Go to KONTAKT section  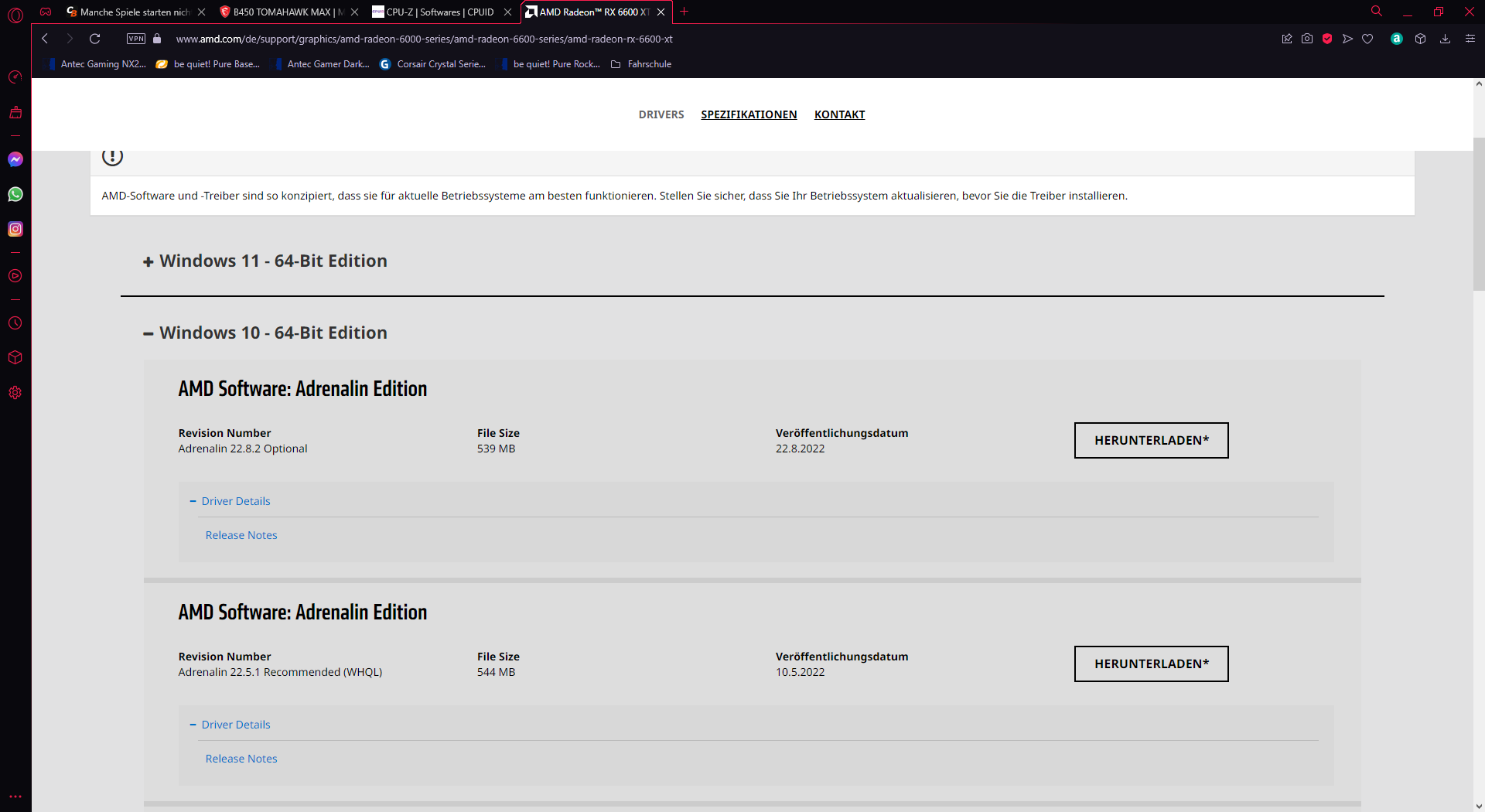tap(839, 114)
